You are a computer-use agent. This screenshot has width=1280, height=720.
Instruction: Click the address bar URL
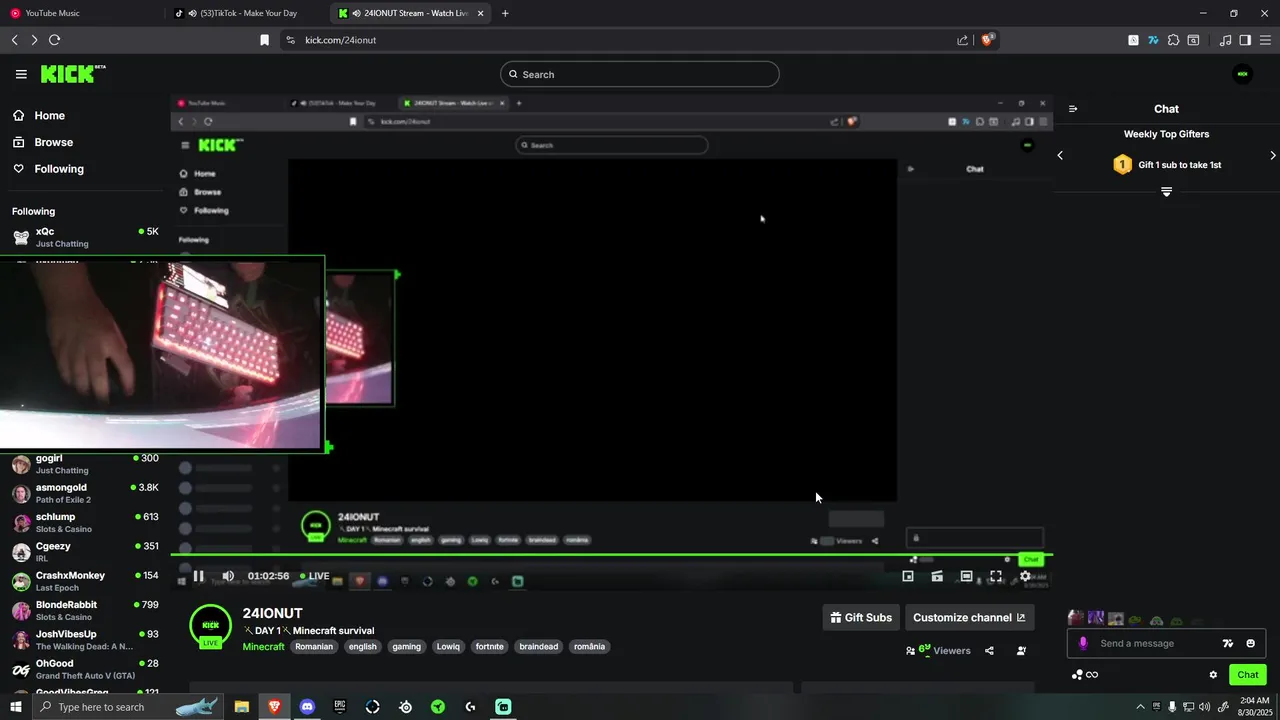(x=340, y=40)
